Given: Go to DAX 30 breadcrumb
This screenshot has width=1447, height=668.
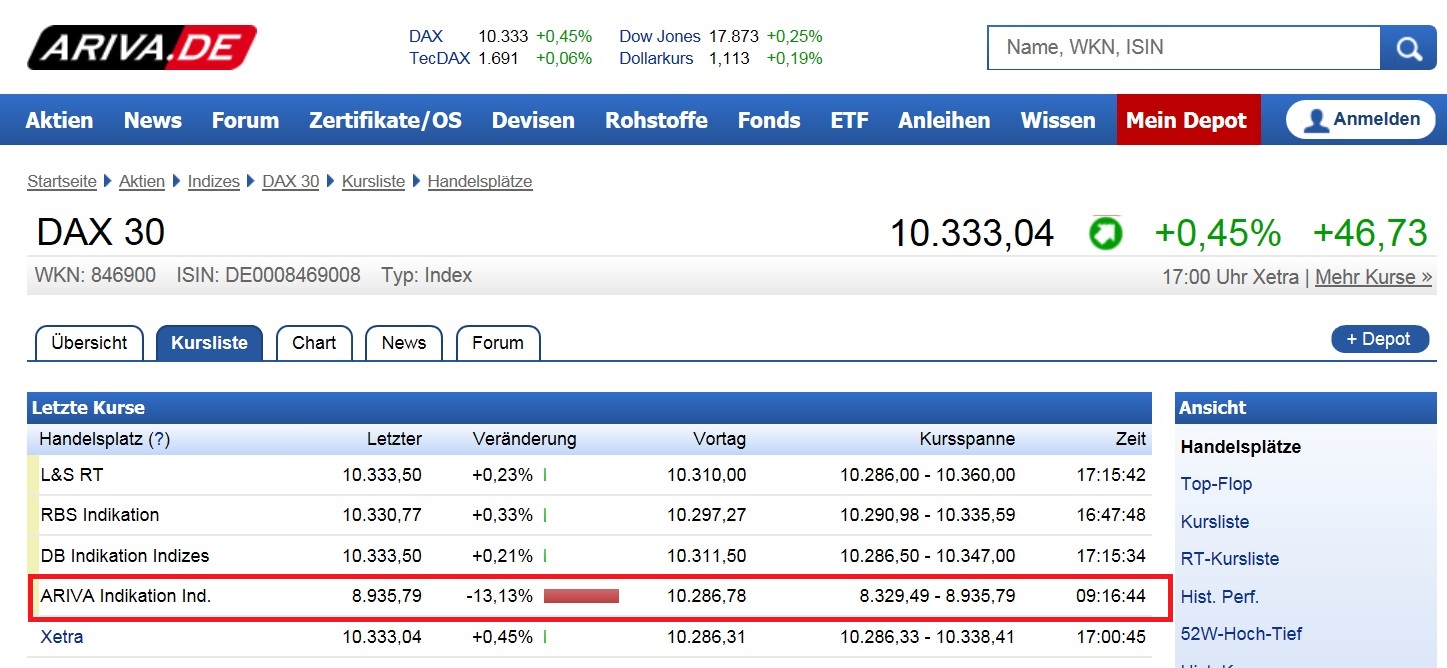Looking at the screenshot, I should pyautogui.click(x=291, y=181).
